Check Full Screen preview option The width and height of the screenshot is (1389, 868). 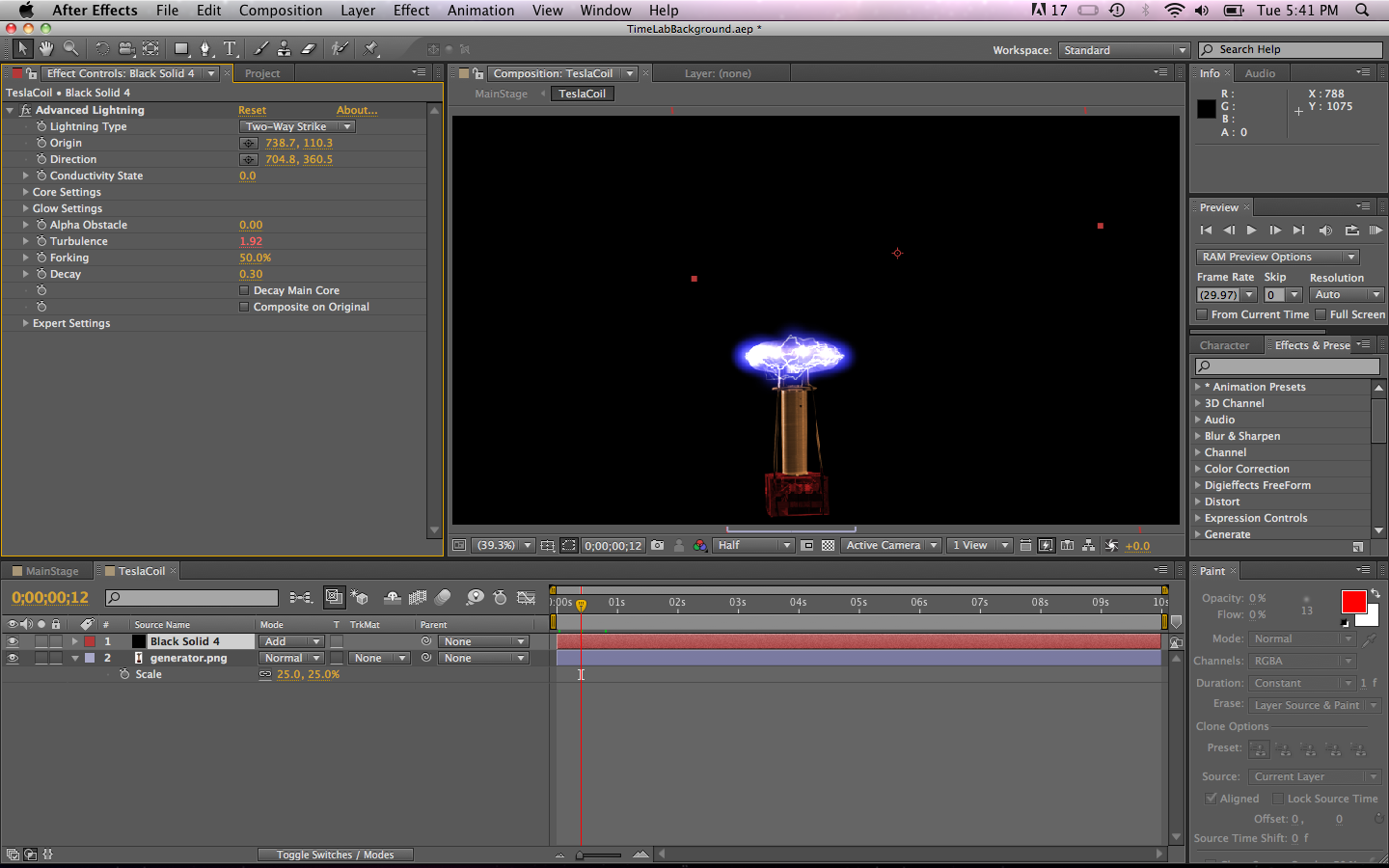coord(1321,314)
